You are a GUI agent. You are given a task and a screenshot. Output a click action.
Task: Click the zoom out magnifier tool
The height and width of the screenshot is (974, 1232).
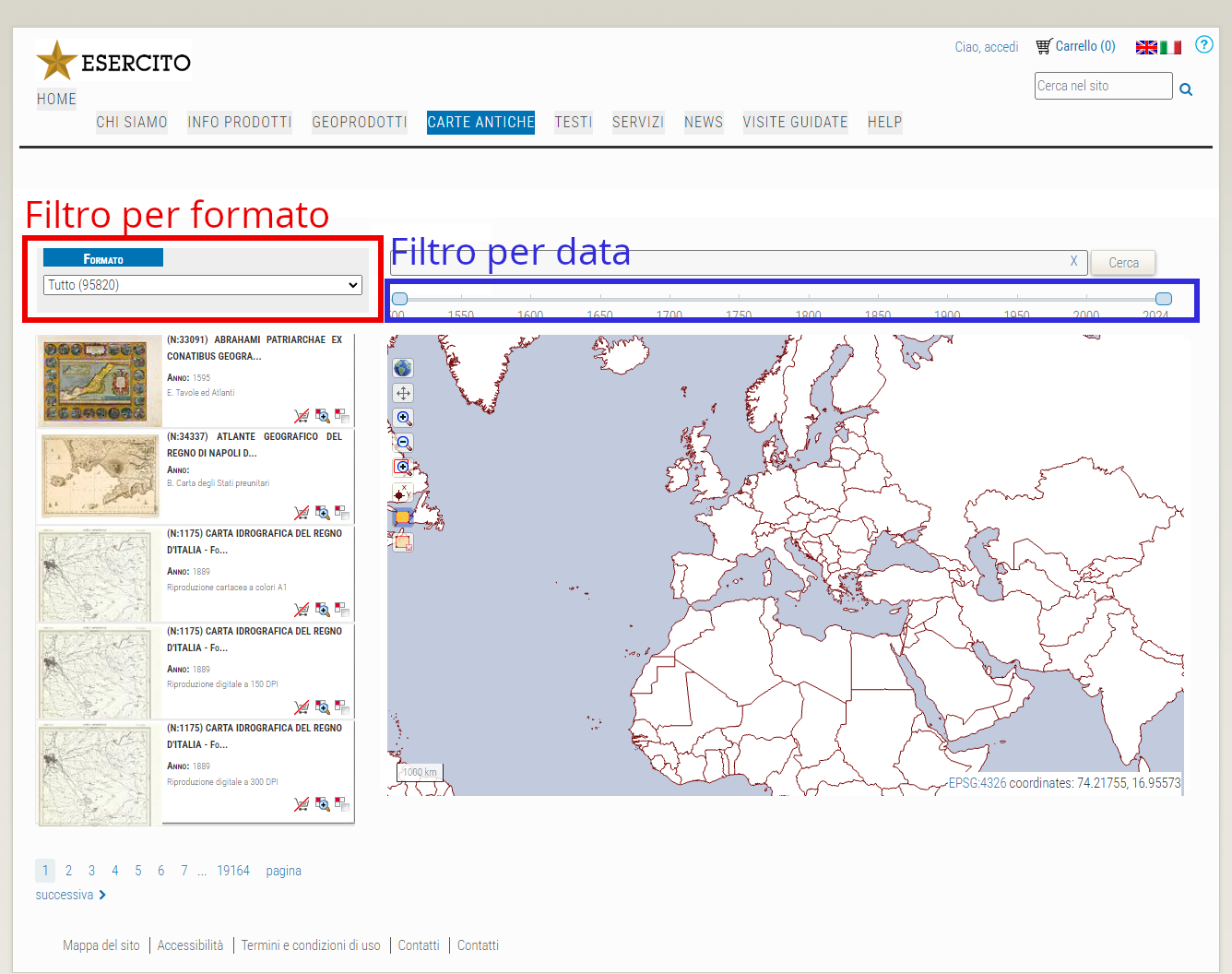[403, 443]
